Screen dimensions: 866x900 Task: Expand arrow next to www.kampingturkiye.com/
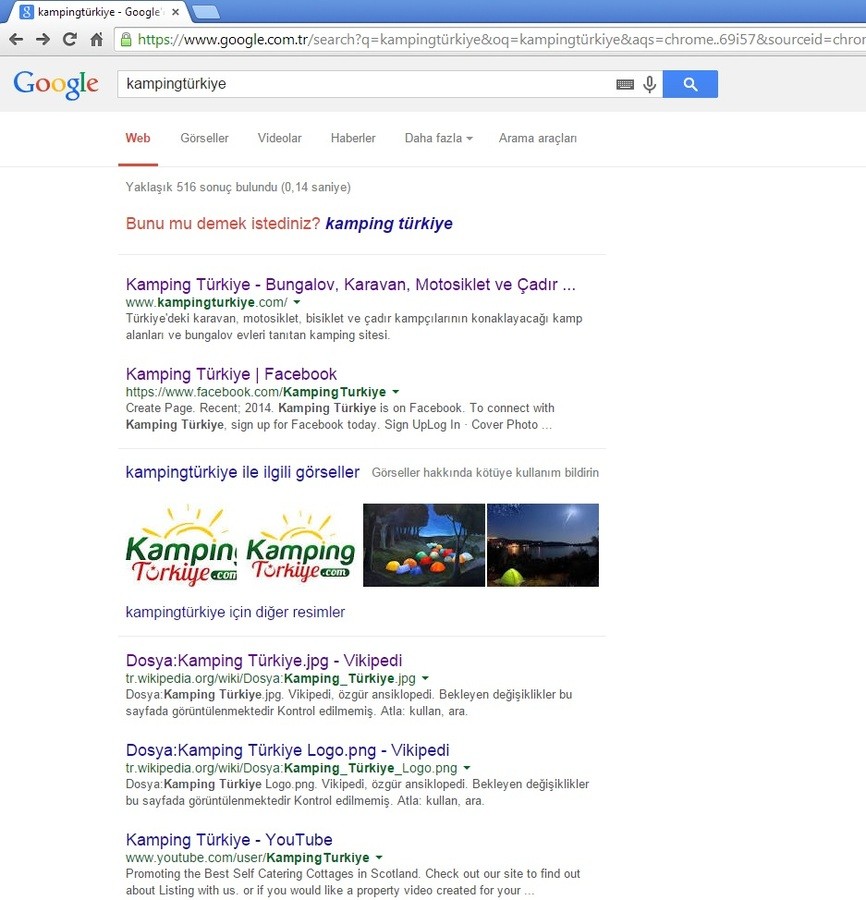(297, 302)
